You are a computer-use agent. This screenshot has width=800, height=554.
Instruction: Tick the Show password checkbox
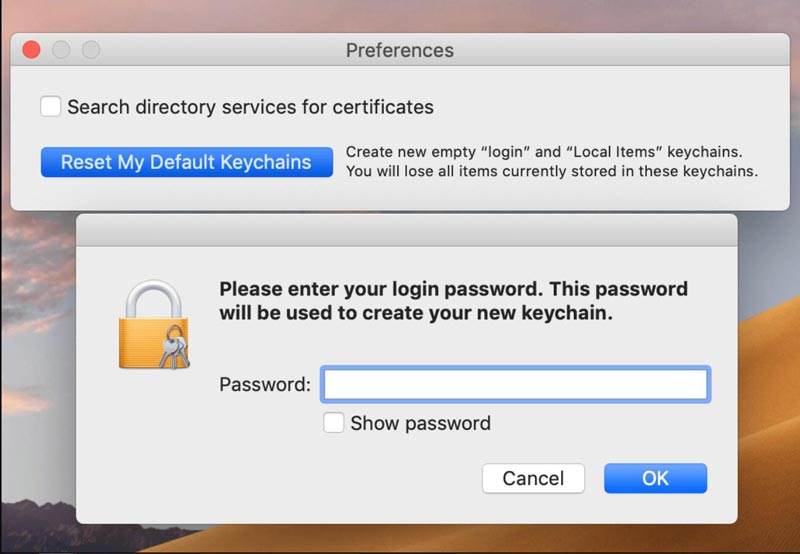[x=333, y=423]
